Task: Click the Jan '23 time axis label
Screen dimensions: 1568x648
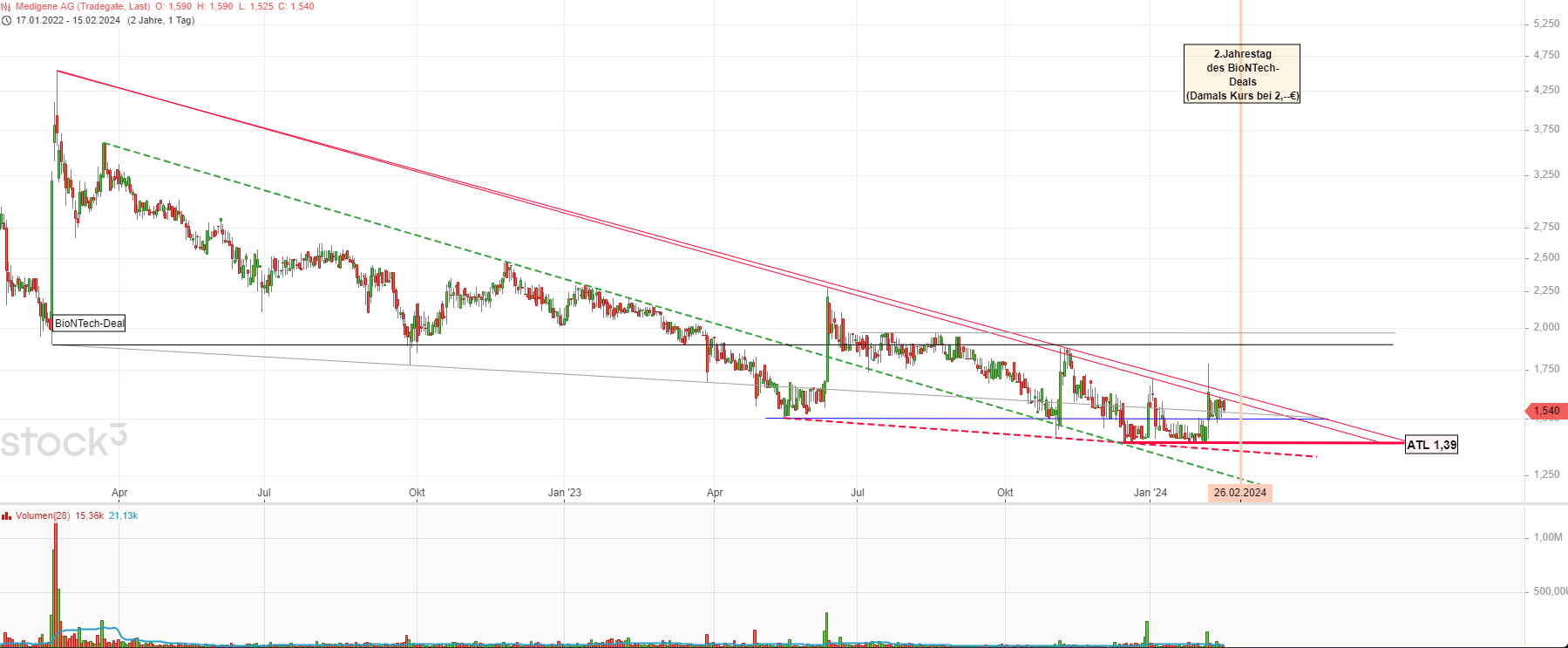Action: point(565,493)
